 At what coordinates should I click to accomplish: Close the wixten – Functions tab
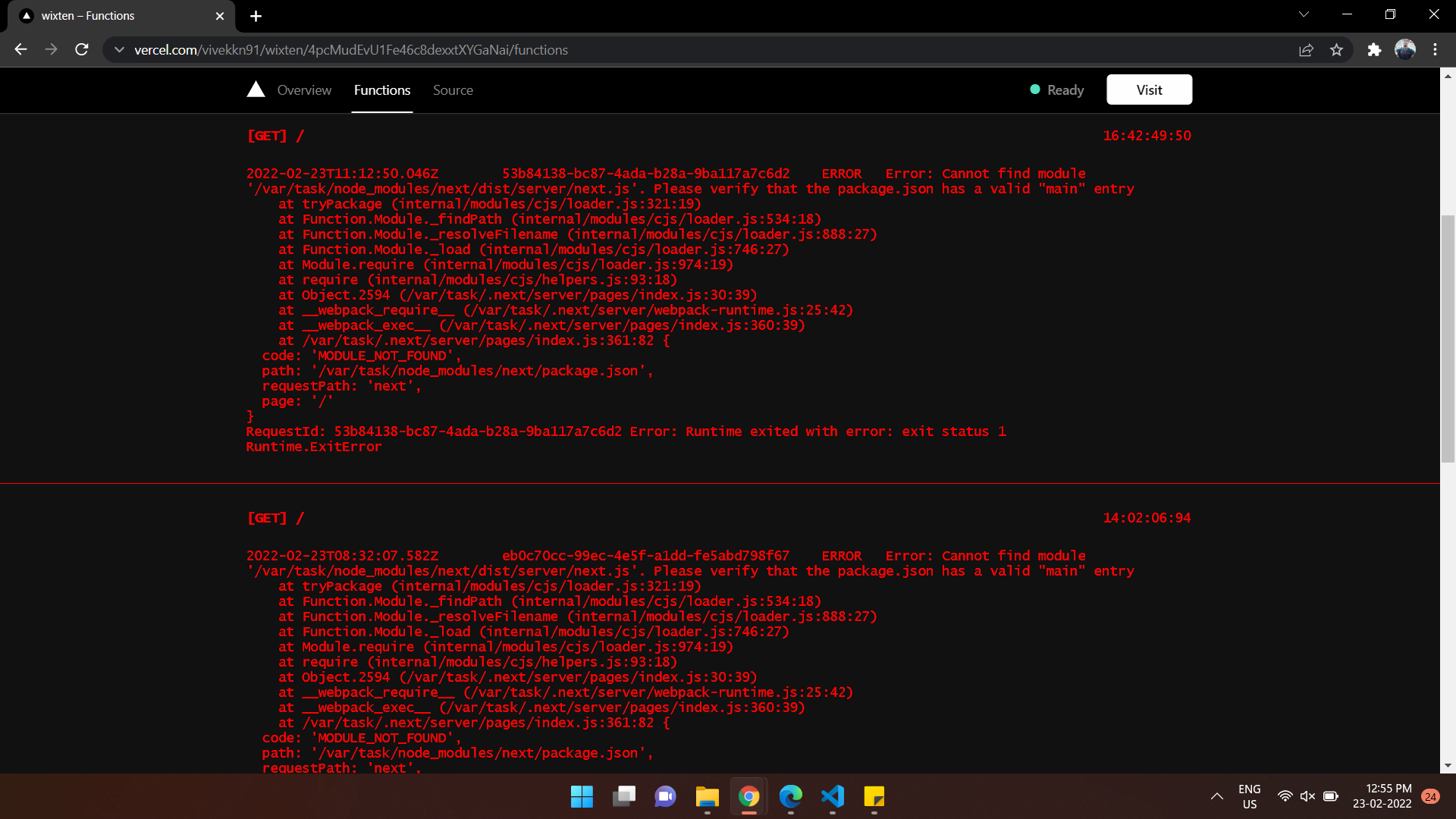pyautogui.click(x=220, y=16)
